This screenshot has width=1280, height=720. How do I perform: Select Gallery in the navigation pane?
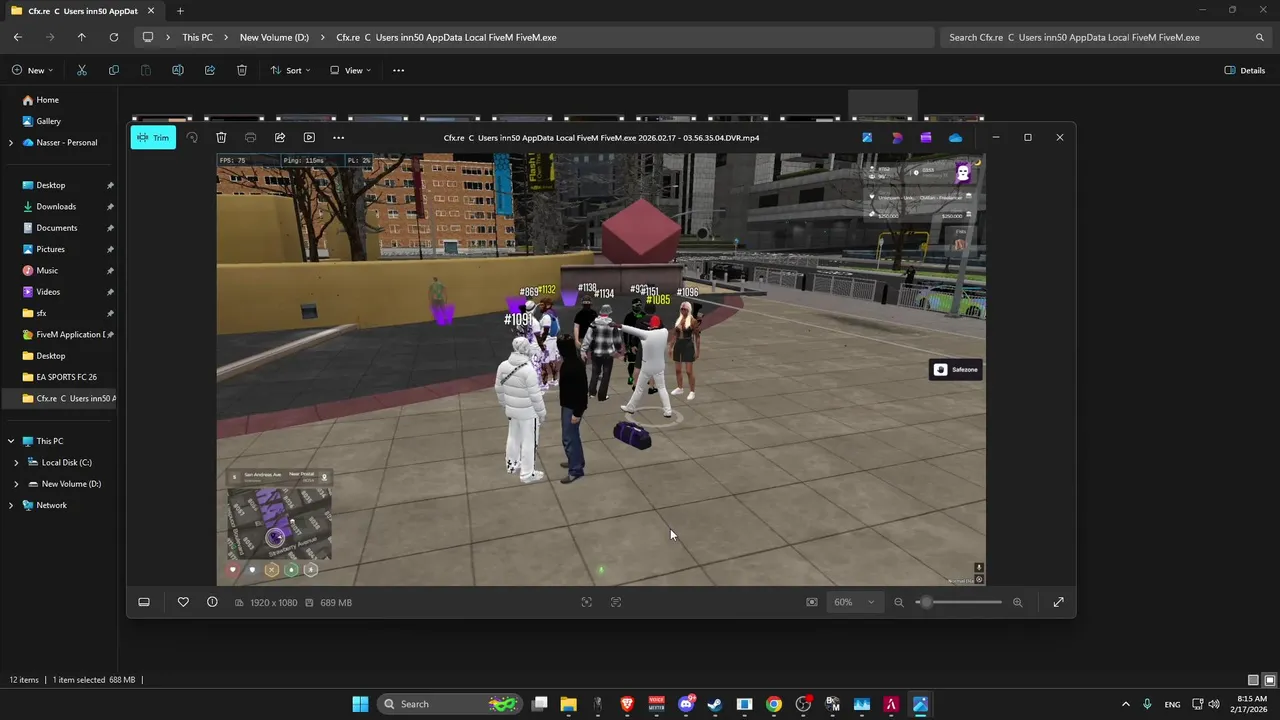48,121
